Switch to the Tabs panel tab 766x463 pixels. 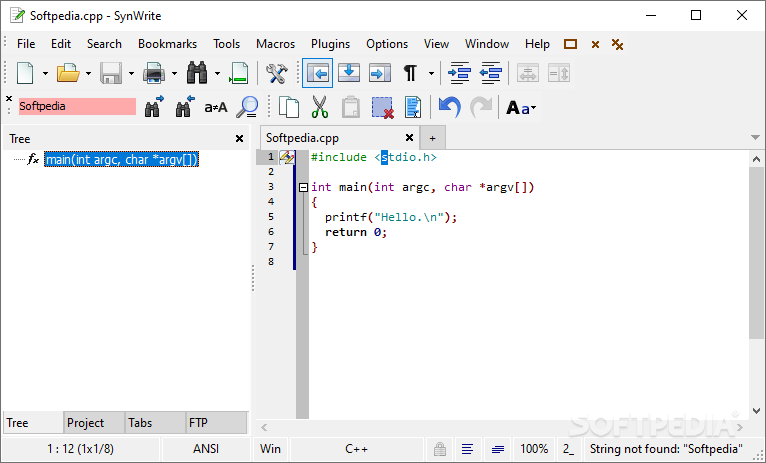(x=154, y=422)
